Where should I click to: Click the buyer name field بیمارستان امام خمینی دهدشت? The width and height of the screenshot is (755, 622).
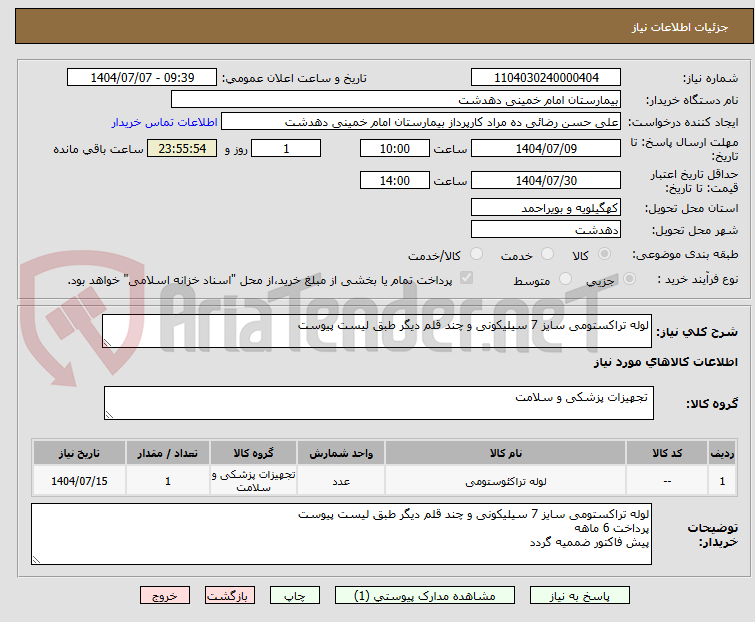click(396, 100)
